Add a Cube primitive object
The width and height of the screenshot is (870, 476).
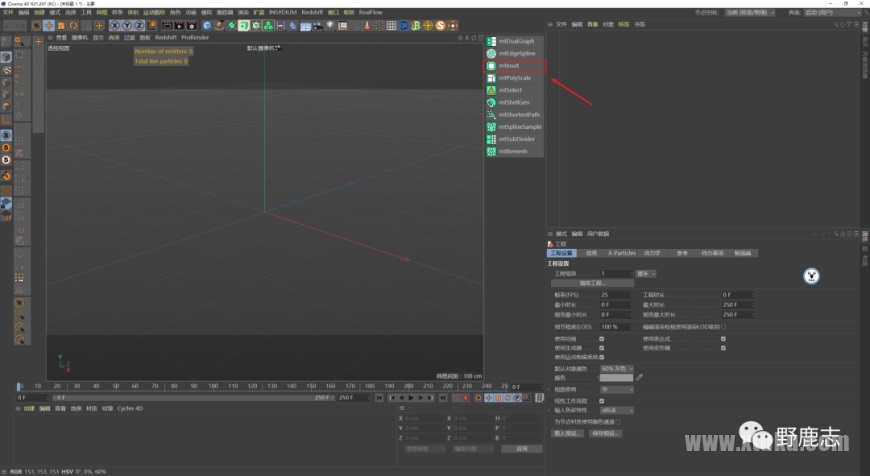coord(207,26)
